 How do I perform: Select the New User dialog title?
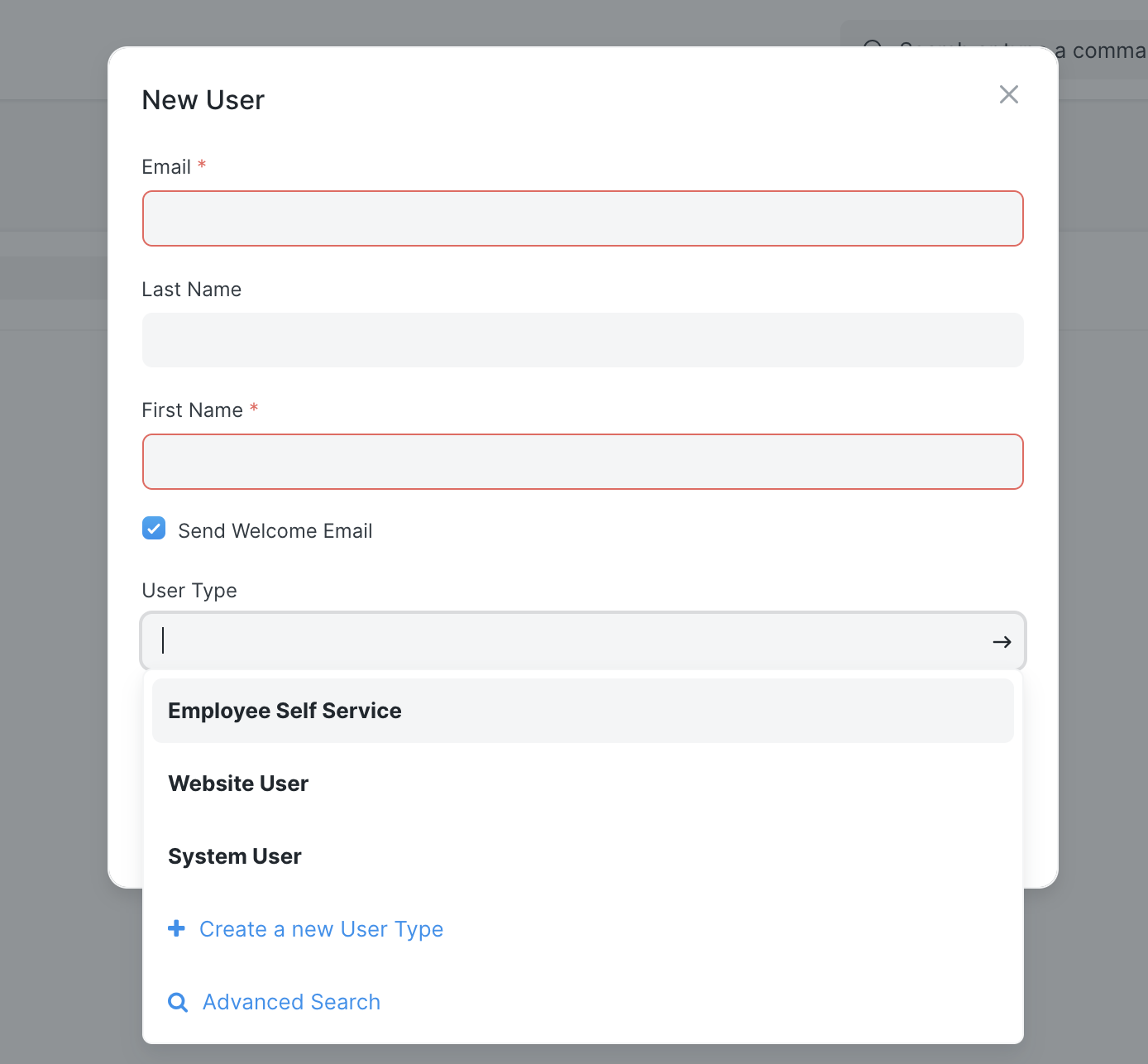point(203,99)
